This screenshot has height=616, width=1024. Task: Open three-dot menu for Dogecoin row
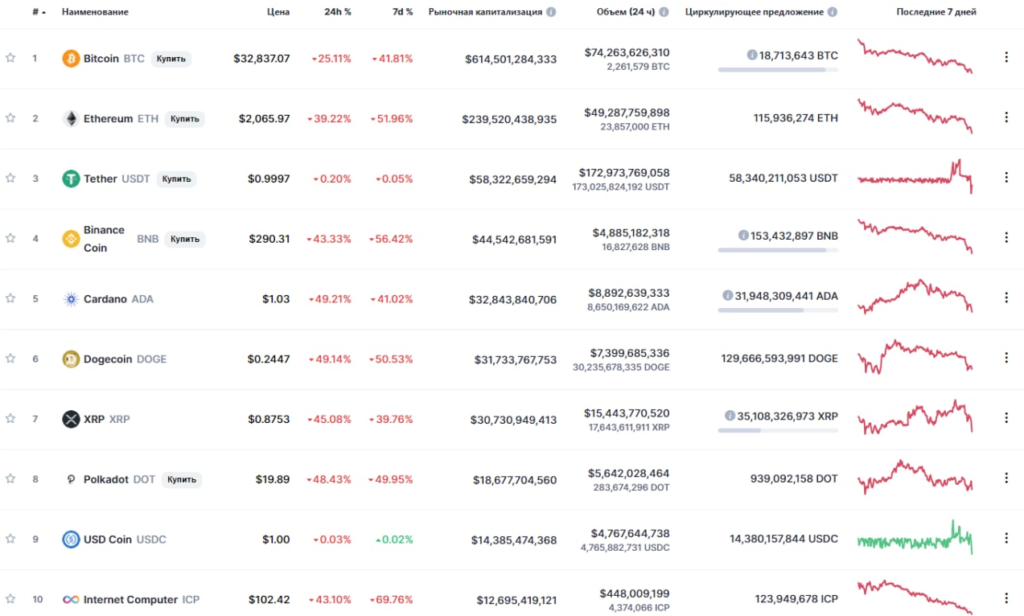point(1006,358)
